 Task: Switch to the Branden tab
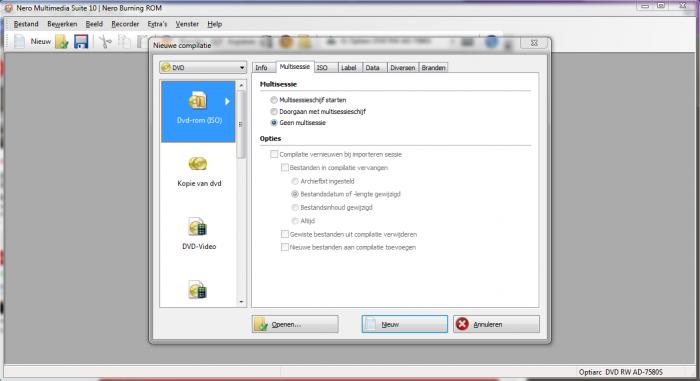pyautogui.click(x=433, y=68)
